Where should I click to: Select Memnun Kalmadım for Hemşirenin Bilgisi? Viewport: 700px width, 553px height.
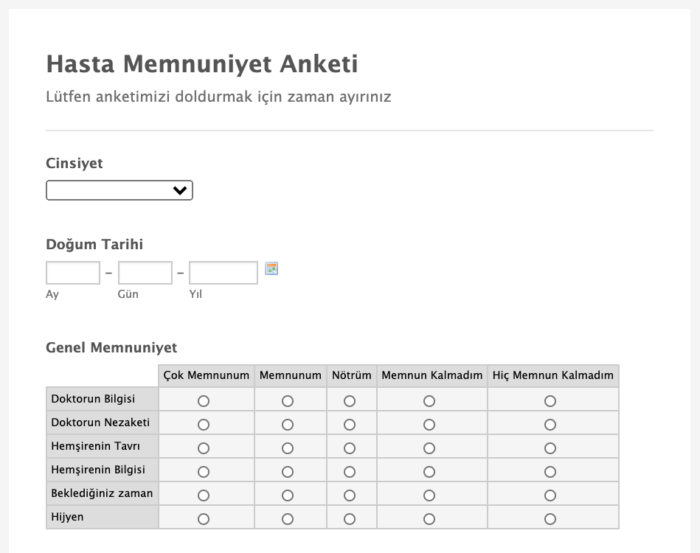429,471
